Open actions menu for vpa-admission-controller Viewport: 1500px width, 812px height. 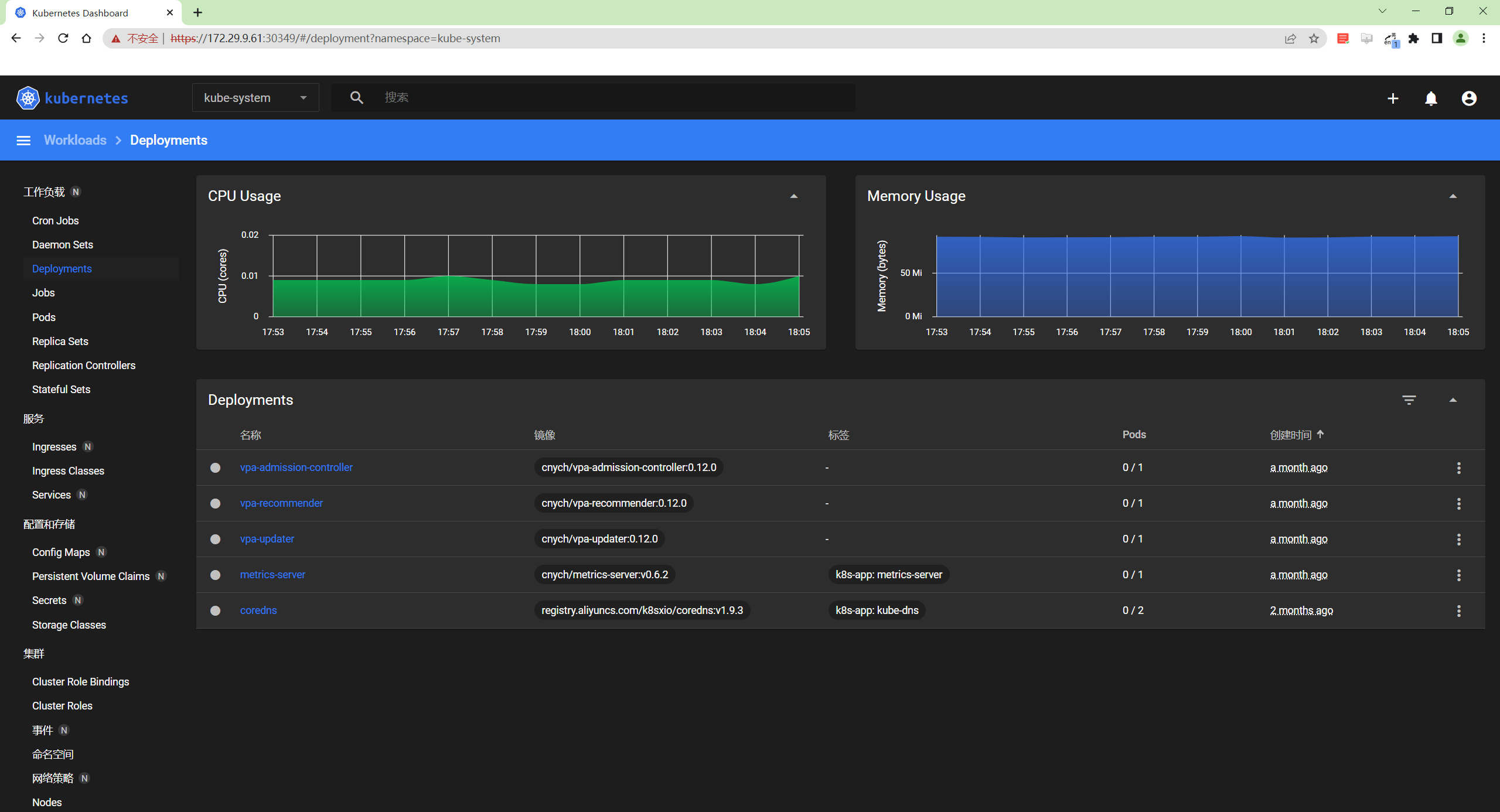pyautogui.click(x=1458, y=468)
